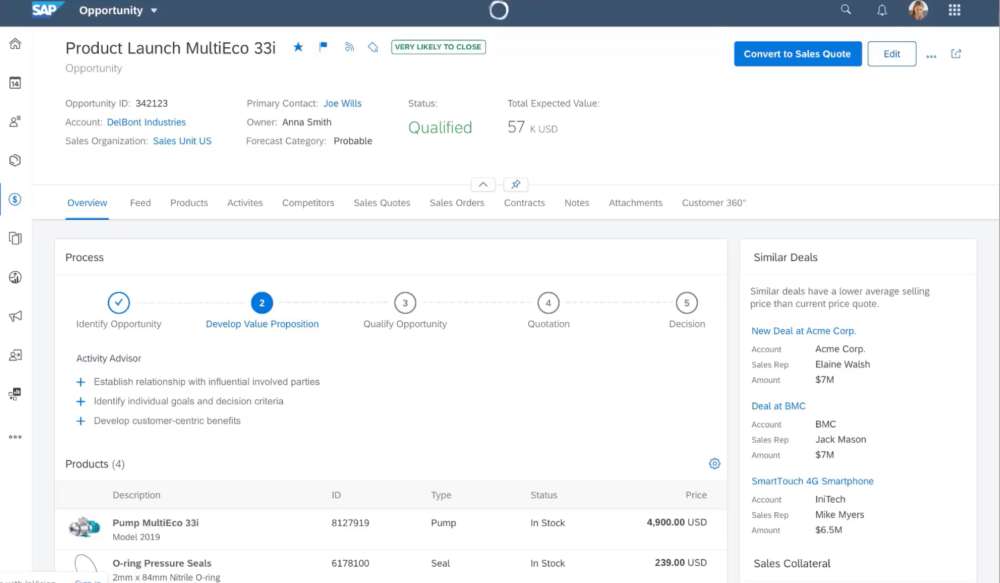Expand 'Identify individual goals and decision criteria'
This screenshot has height=583, width=1000.
point(80,401)
